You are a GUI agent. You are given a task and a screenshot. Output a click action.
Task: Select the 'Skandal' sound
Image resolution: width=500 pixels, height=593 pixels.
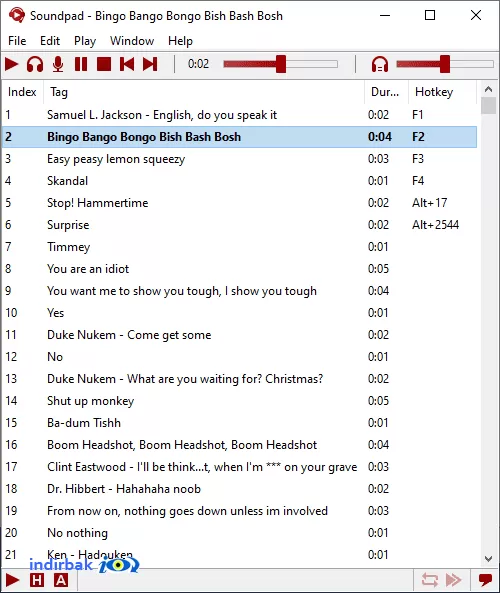click(x=239, y=180)
